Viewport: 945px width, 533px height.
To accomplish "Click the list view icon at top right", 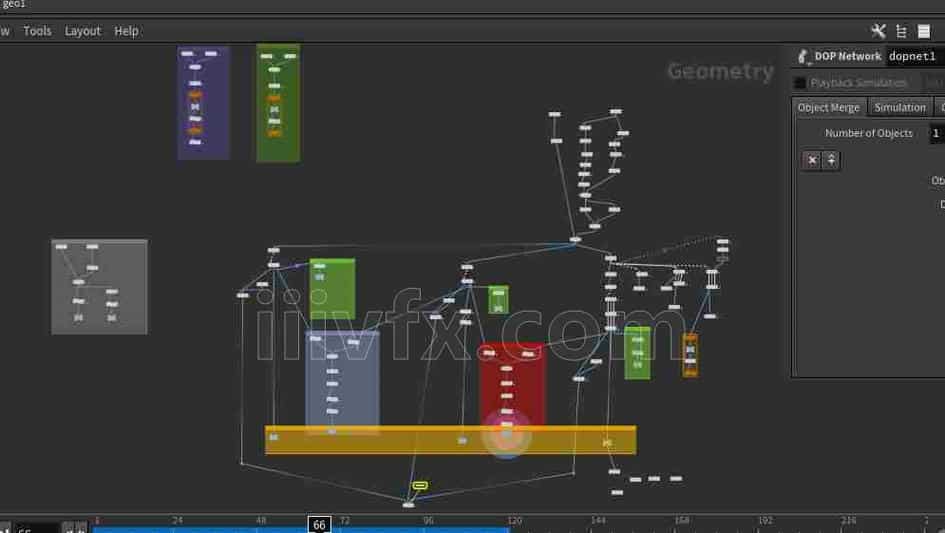I will pyautogui.click(x=924, y=31).
